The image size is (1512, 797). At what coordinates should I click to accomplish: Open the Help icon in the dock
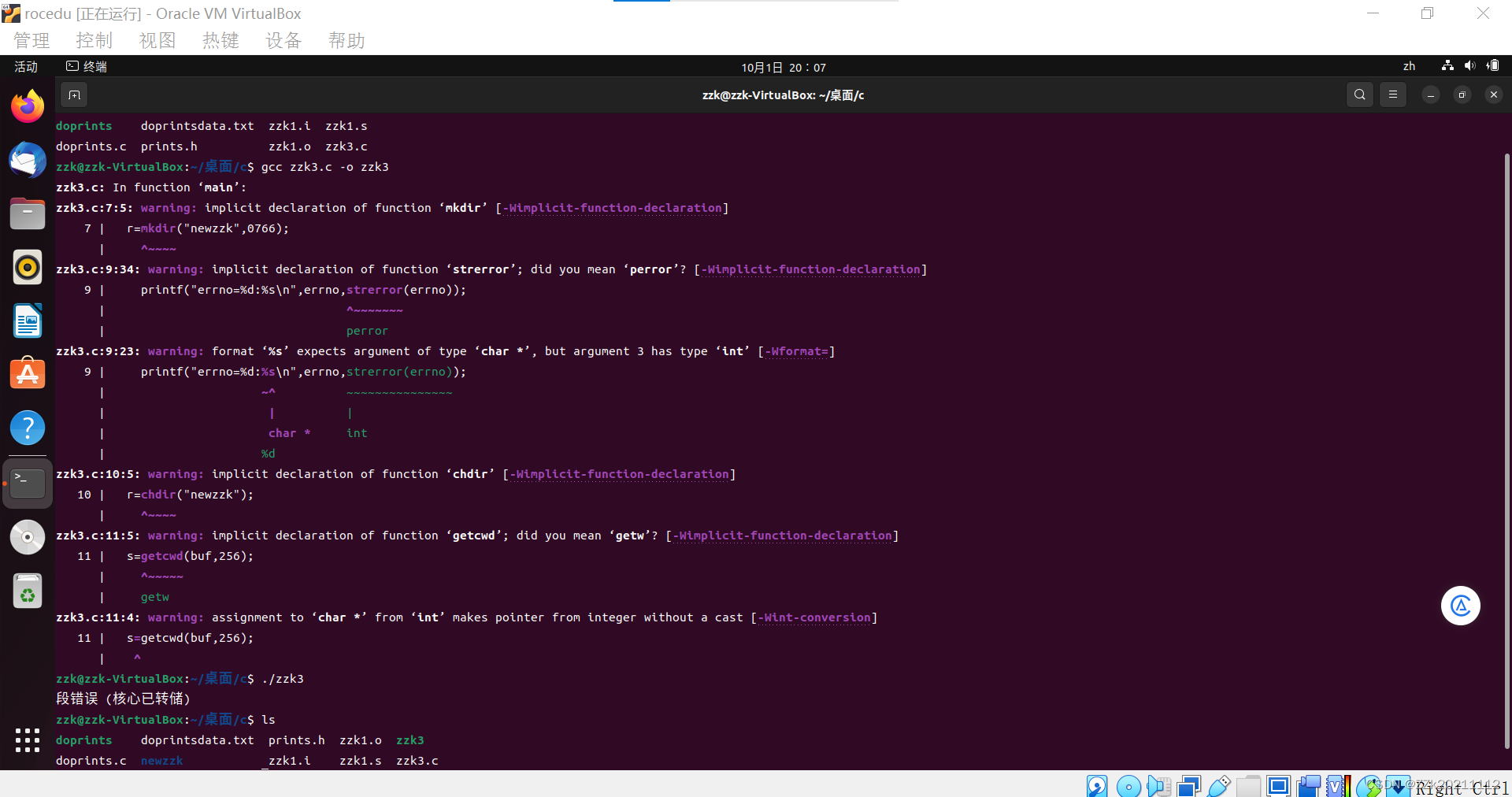coord(28,428)
